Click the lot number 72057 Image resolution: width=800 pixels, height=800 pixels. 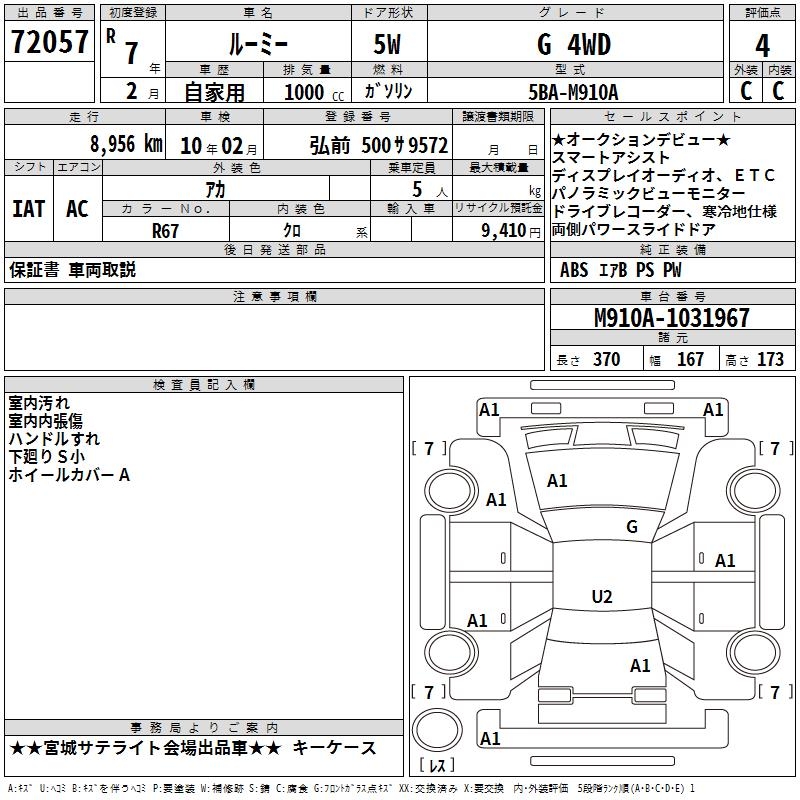tap(49, 42)
